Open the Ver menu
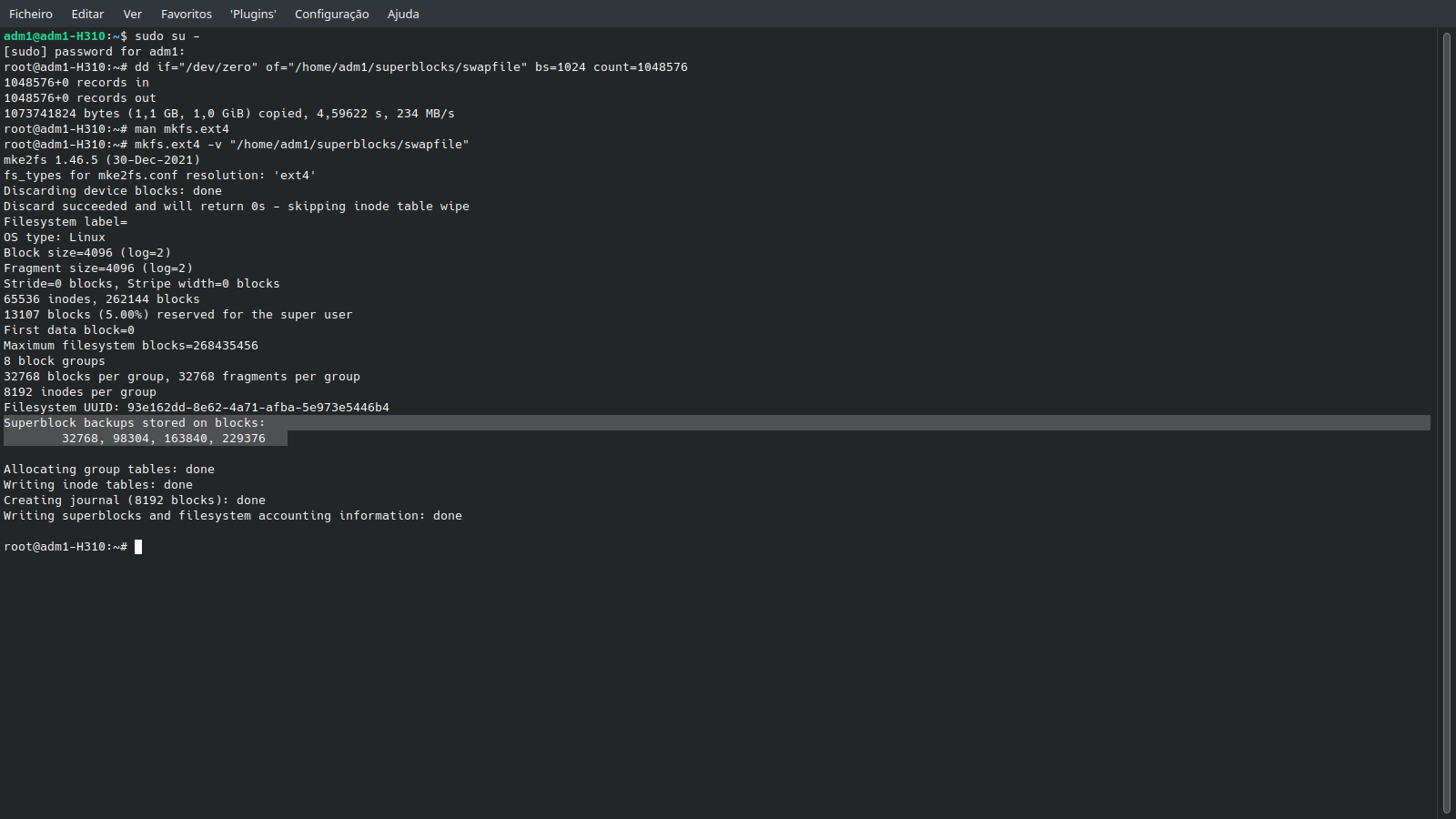The width and height of the screenshot is (1456, 819). pos(133,14)
